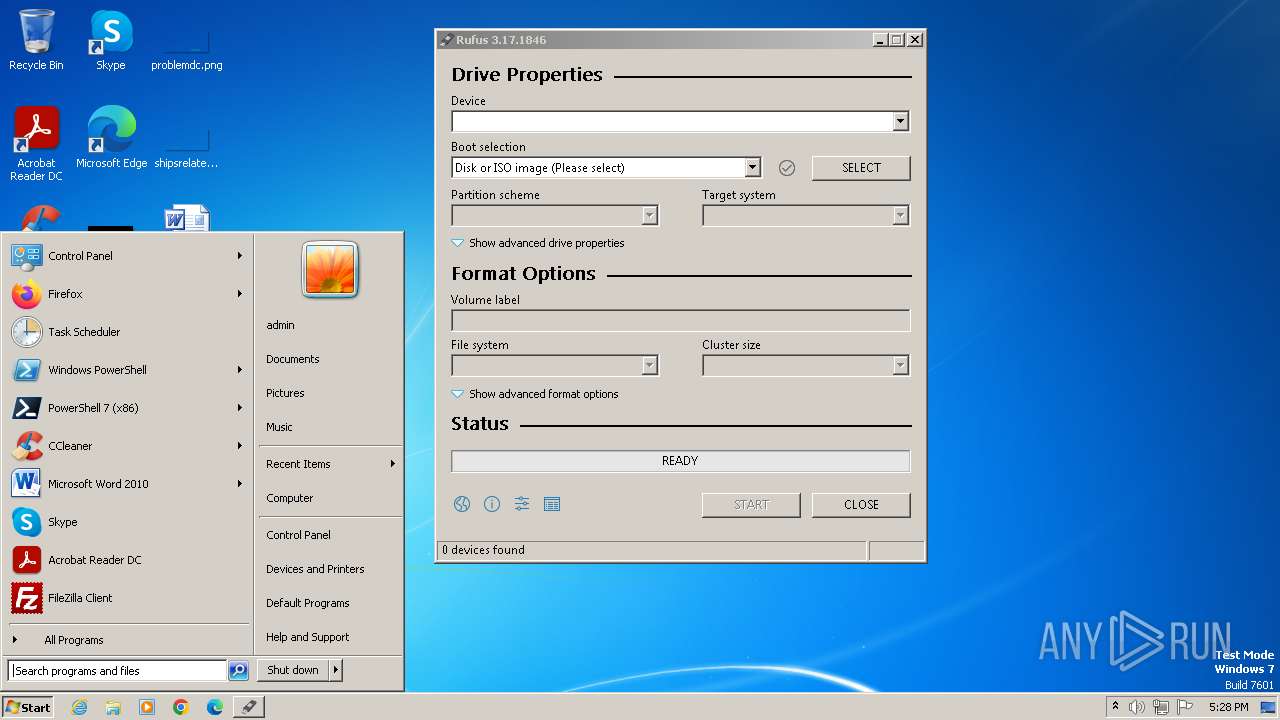Open Windows PowerShell from Start menu
The image size is (1280, 720).
click(x=128, y=370)
